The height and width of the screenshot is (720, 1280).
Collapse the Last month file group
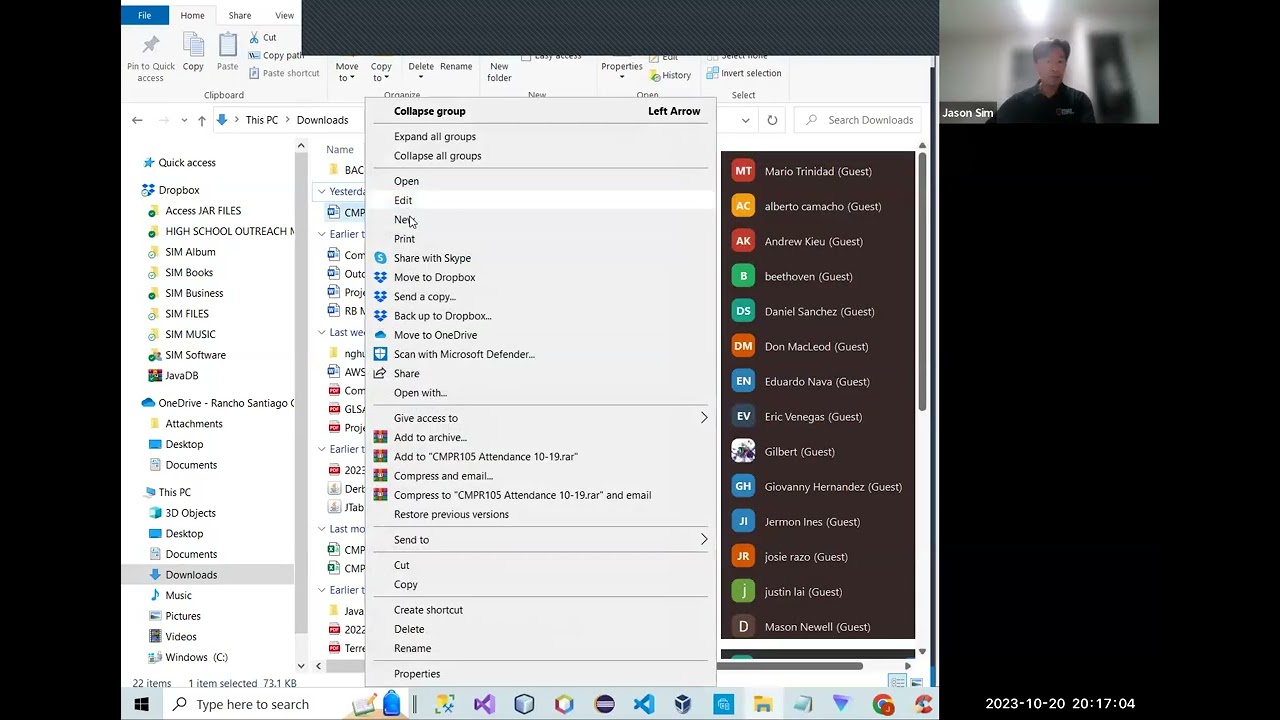tap(321, 528)
